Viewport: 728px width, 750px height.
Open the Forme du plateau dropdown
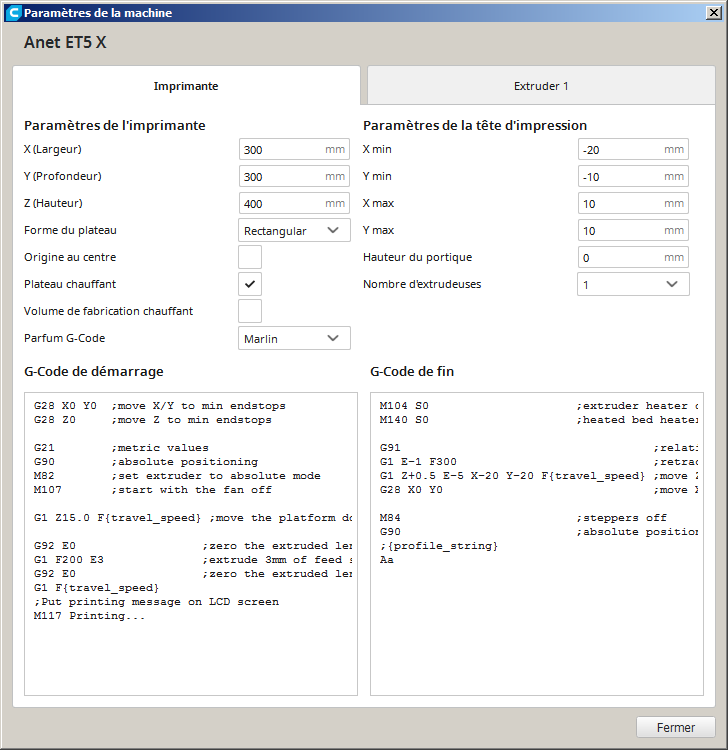[x=294, y=230]
